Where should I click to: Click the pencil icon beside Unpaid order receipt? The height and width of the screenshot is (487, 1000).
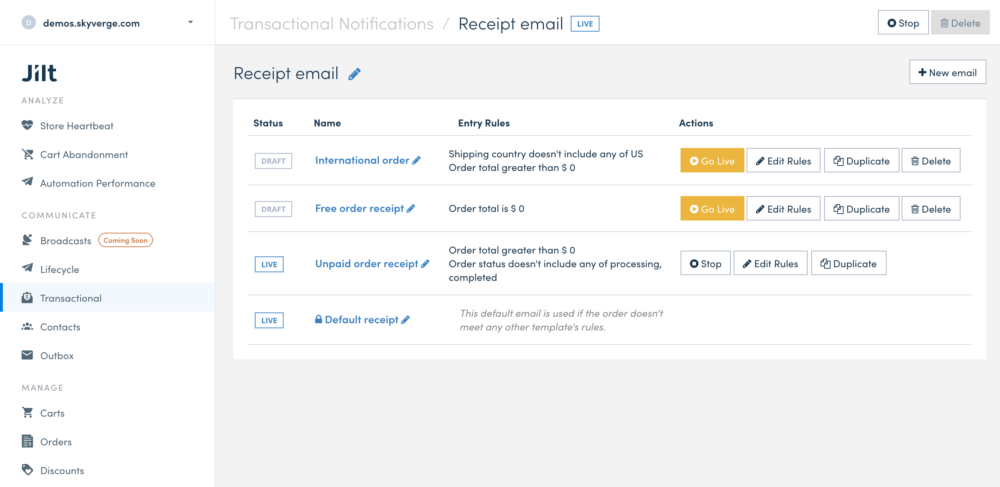point(425,264)
